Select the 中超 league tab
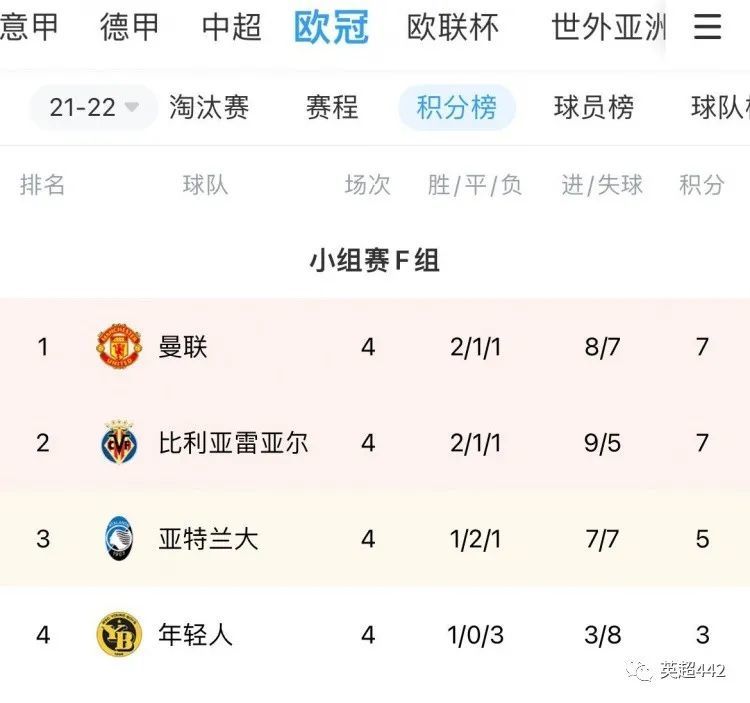Viewport: 750px width, 703px height. [232, 27]
